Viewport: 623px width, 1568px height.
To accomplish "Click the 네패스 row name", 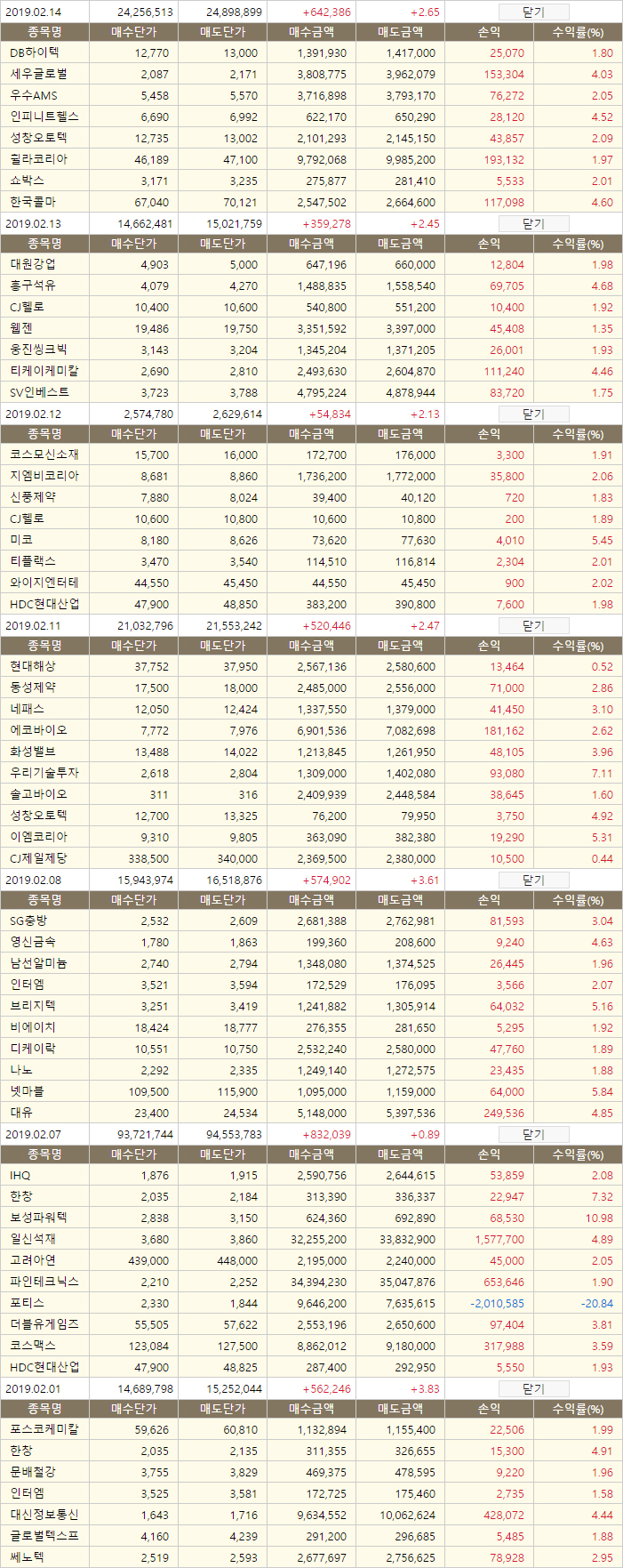I will [27, 710].
